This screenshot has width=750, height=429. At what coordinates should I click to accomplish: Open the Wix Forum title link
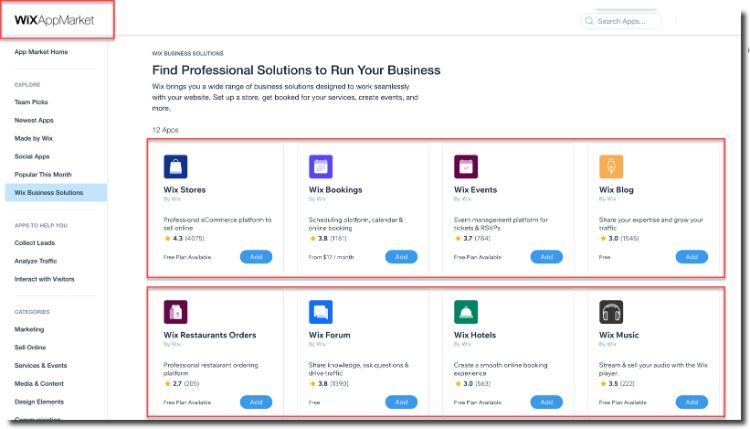point(330,335)
